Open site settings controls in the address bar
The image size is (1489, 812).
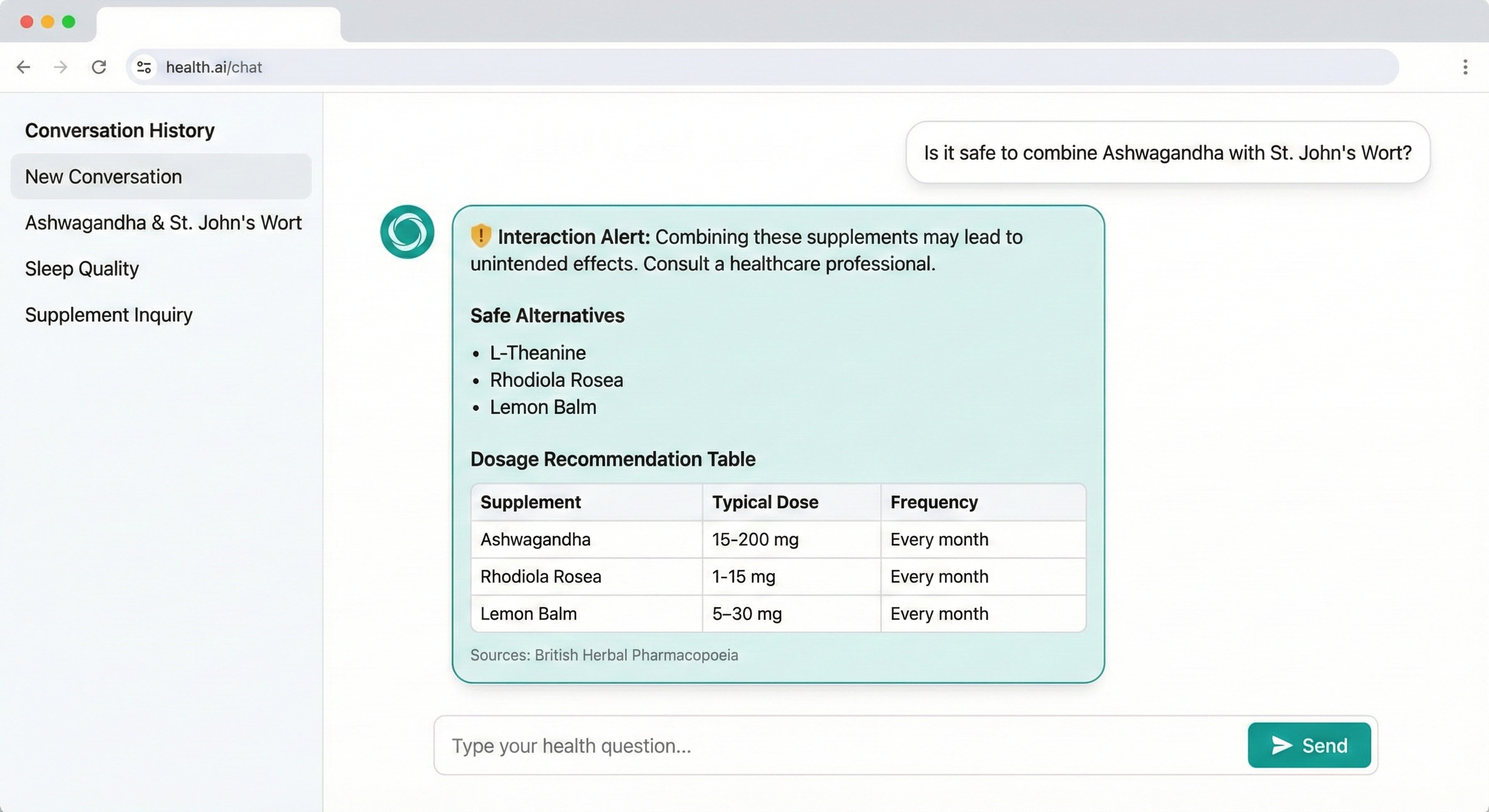(x=143, y=67)
